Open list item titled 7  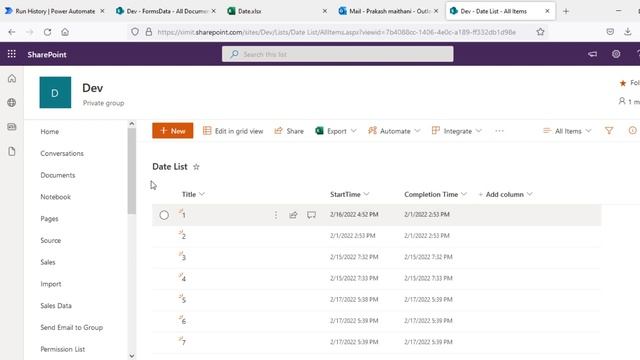point(184,342)
